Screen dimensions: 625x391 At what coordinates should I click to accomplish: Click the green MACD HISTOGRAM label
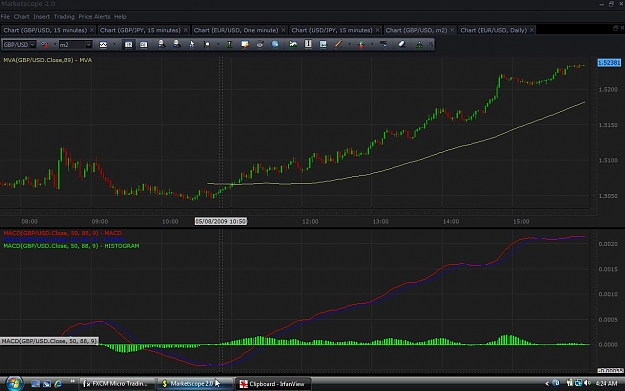pyautogui.click(x=71, y=246)
